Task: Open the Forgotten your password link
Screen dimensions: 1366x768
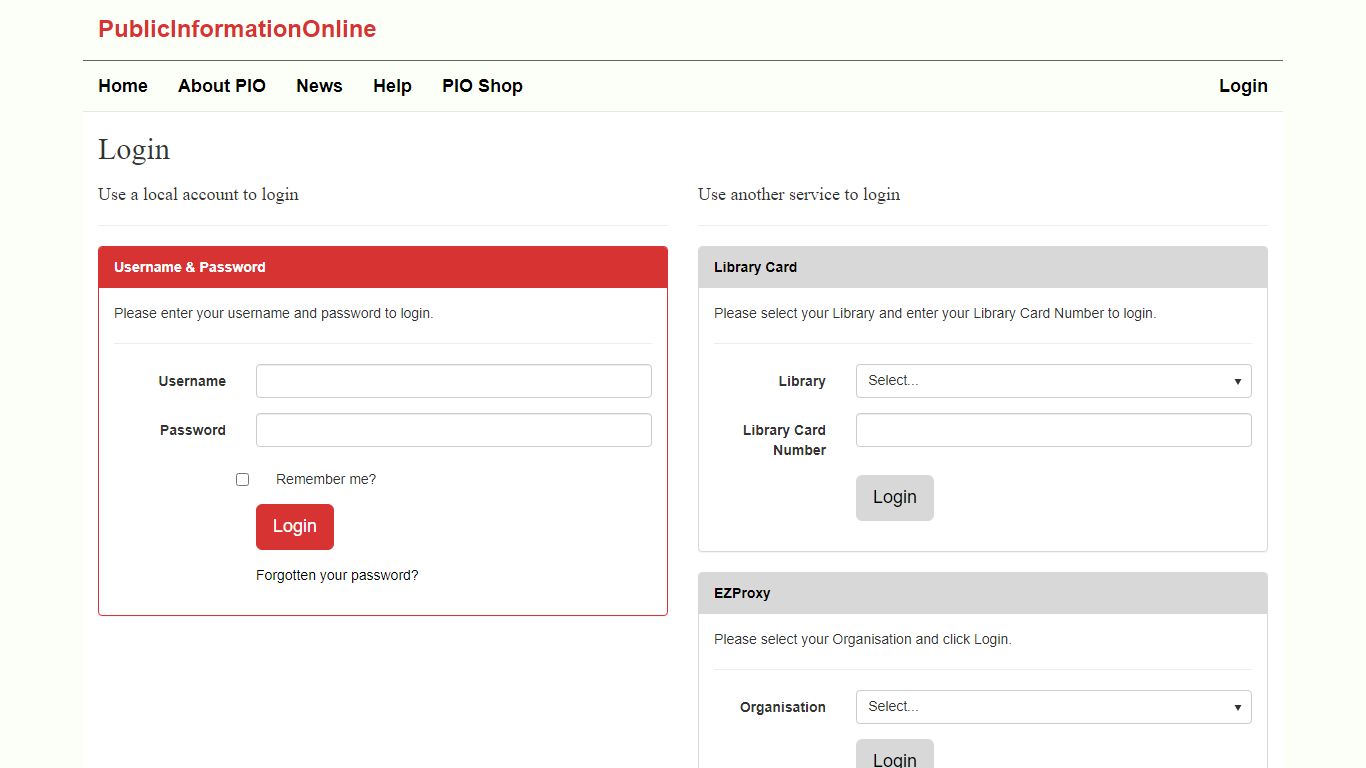Action: click(337, 575)
